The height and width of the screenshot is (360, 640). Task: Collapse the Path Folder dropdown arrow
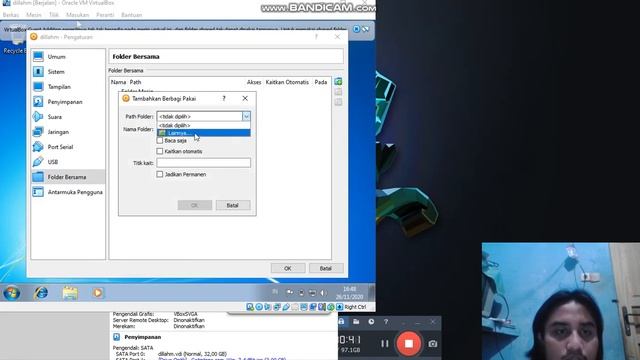click(246, 117)
